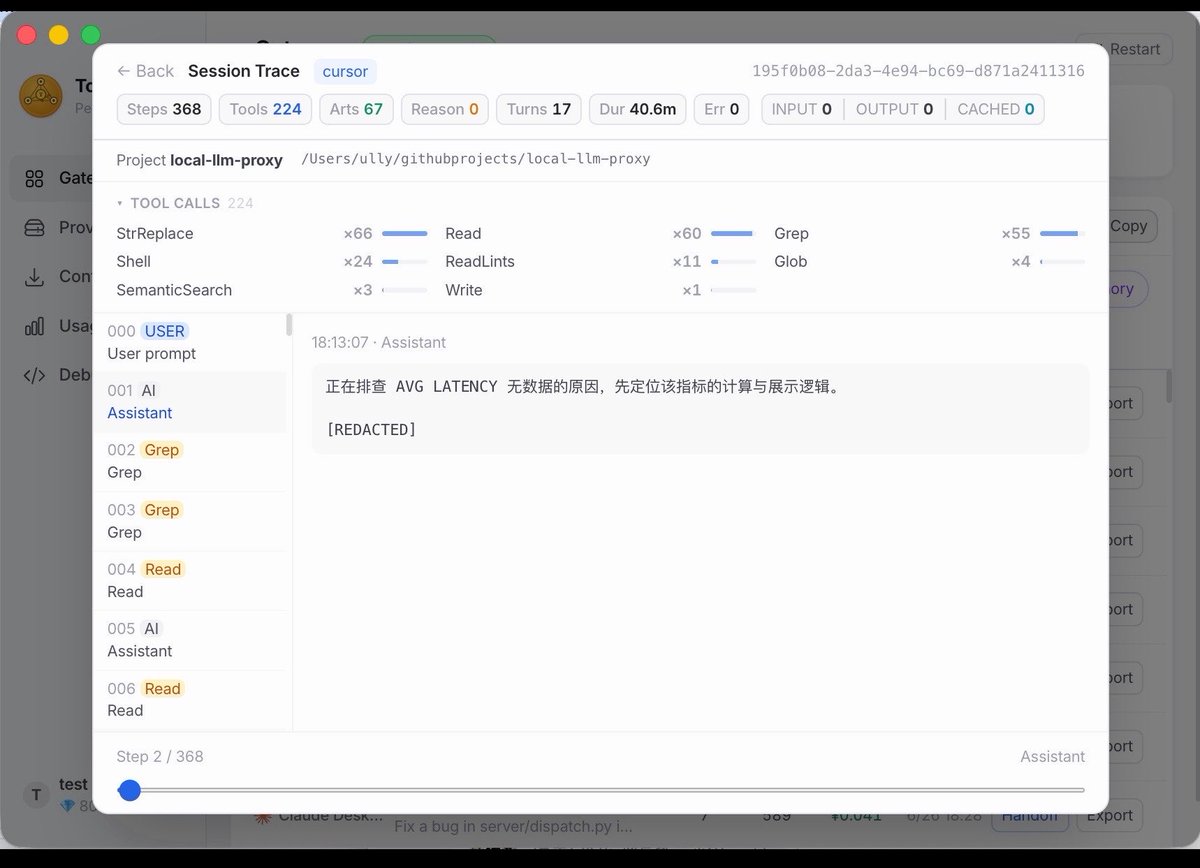
Task: Click the INPUT 0 token counter
Action: tap(801, 109)
